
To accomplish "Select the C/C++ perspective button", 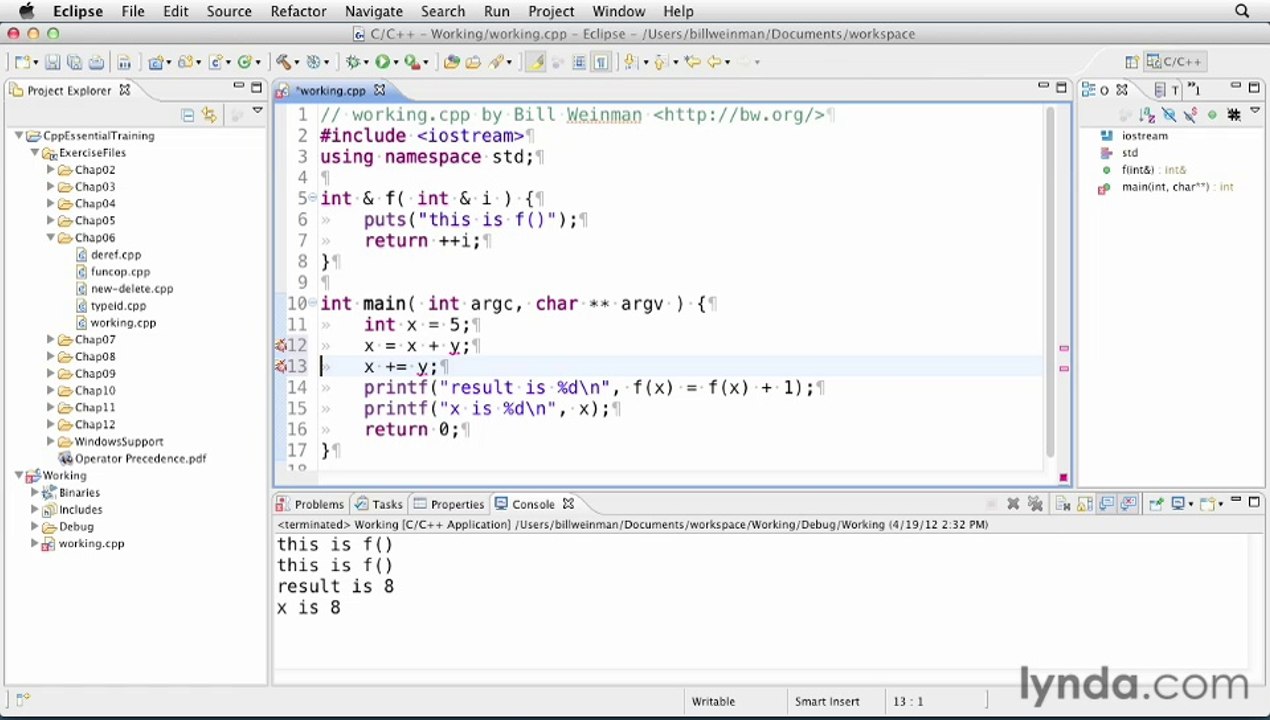I will coord(1174,62).
